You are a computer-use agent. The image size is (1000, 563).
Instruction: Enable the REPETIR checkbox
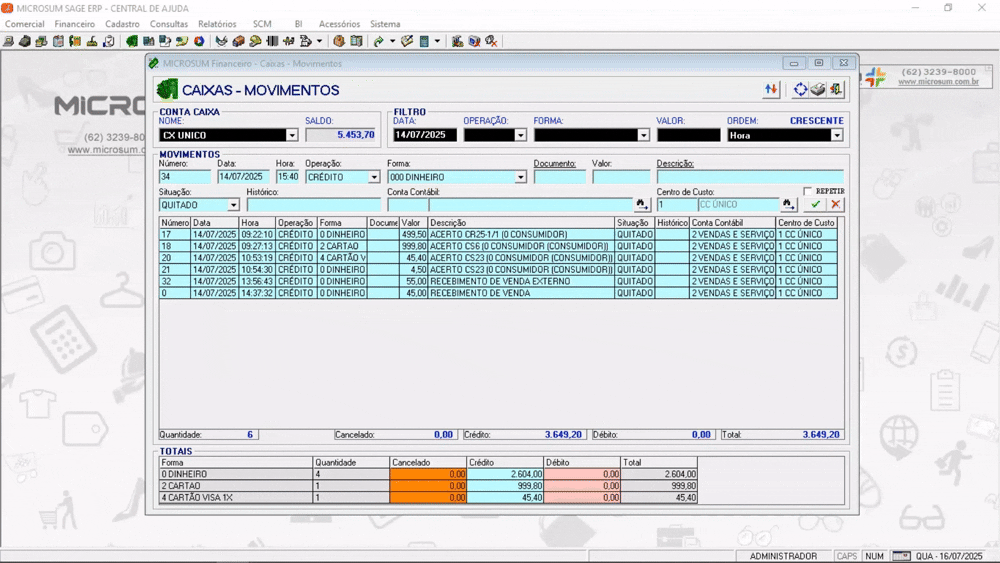pyautogui.click(x=808, y=191)
